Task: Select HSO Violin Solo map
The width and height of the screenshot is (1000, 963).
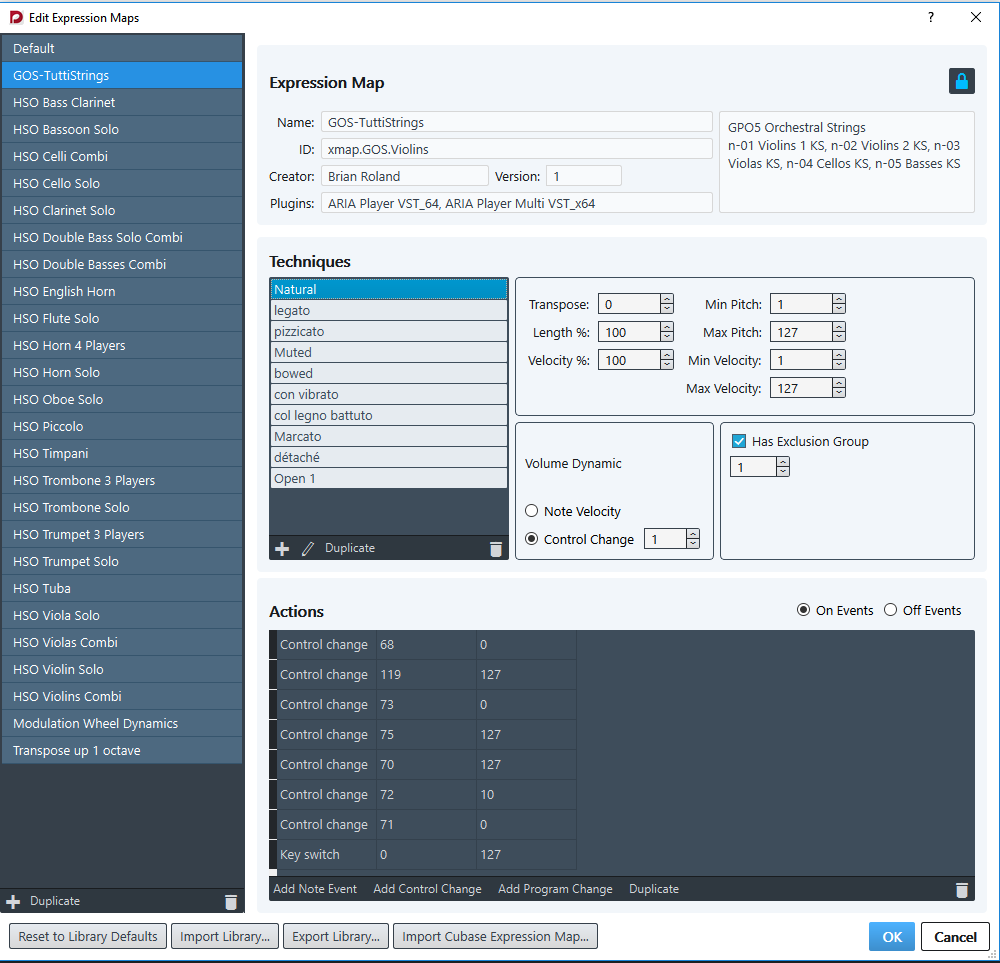Action: 122,669
